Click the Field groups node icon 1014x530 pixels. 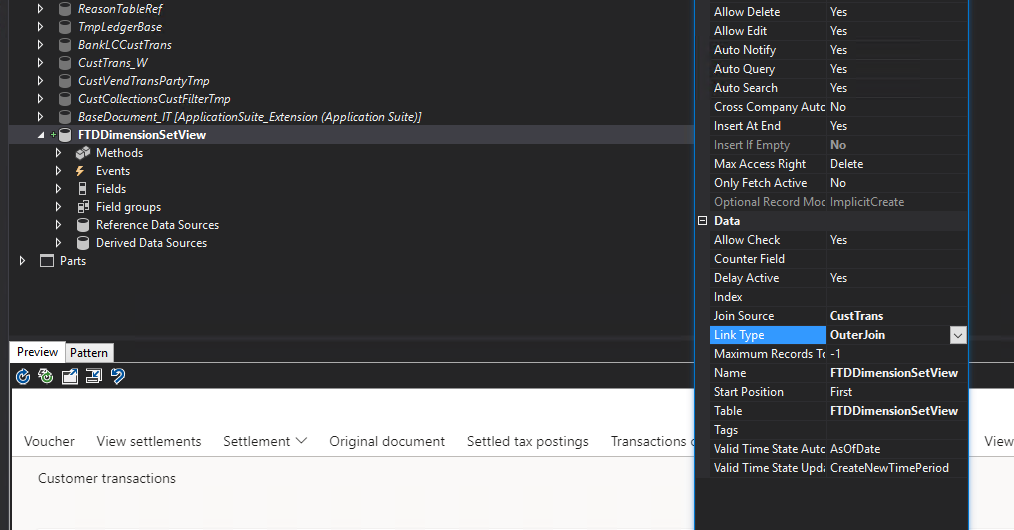click(x=83, y=207)
